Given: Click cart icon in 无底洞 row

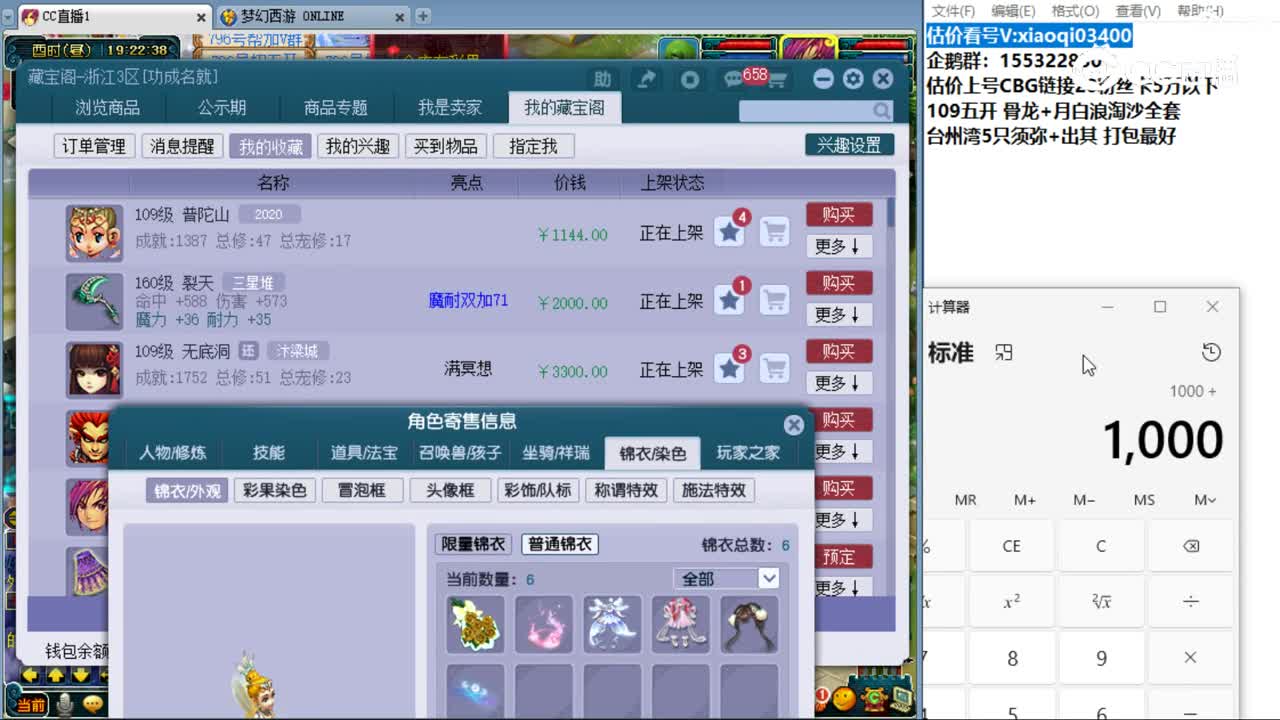Looking at the screenshot, I should click(774, 368).
